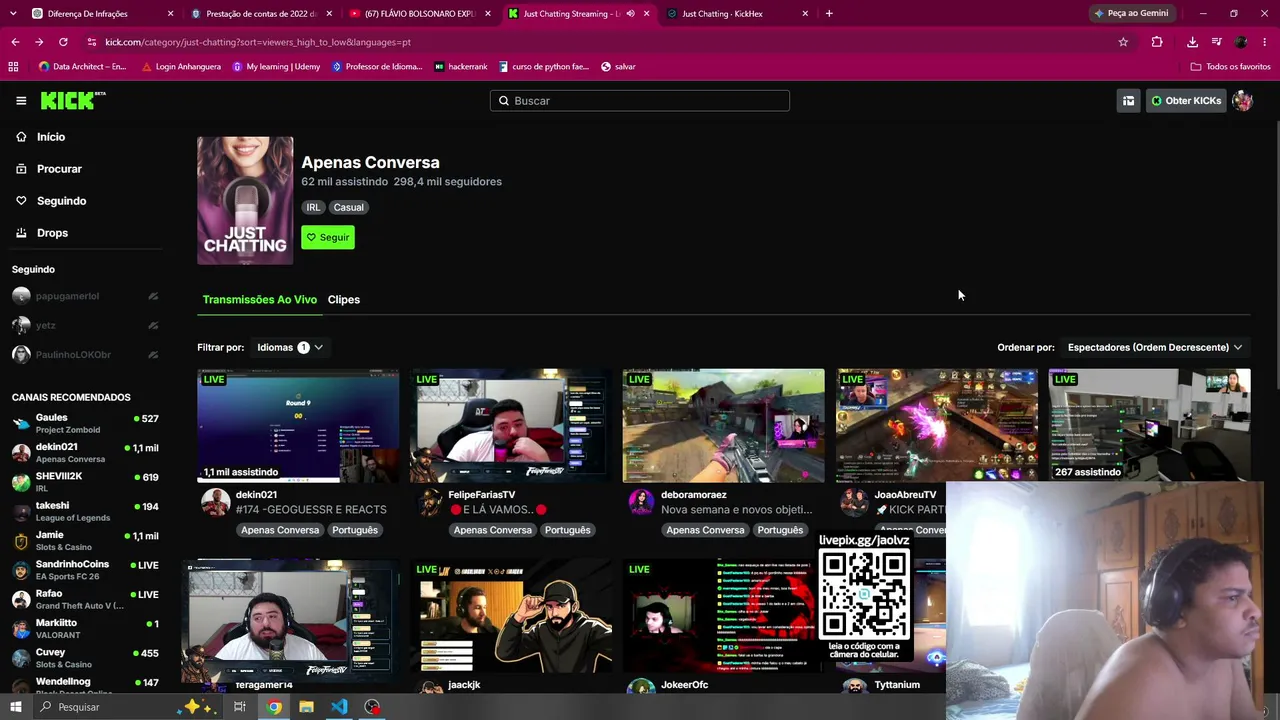
Task: Open the Chrome extensions puzzle icon
Action: (1157, 42)
